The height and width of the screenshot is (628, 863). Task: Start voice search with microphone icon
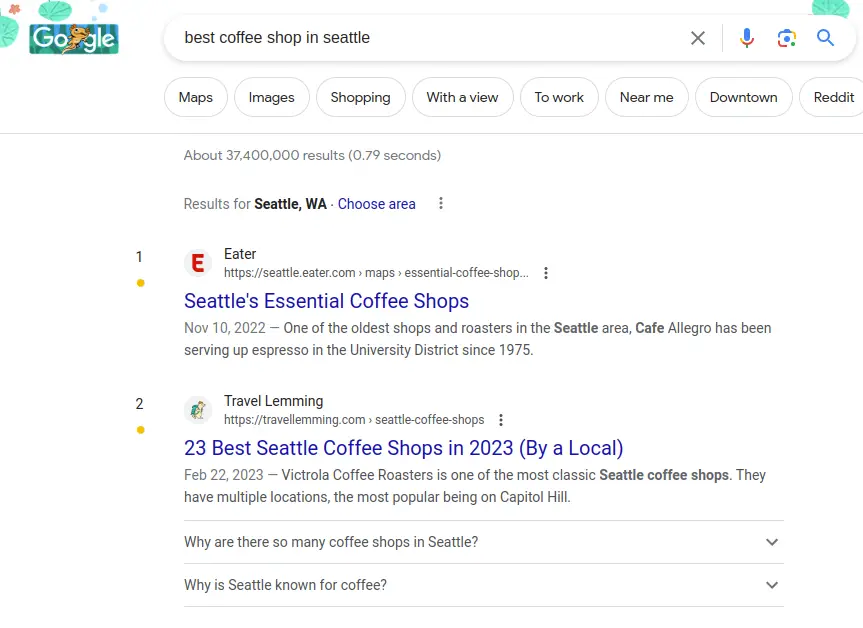pos(747,38)
